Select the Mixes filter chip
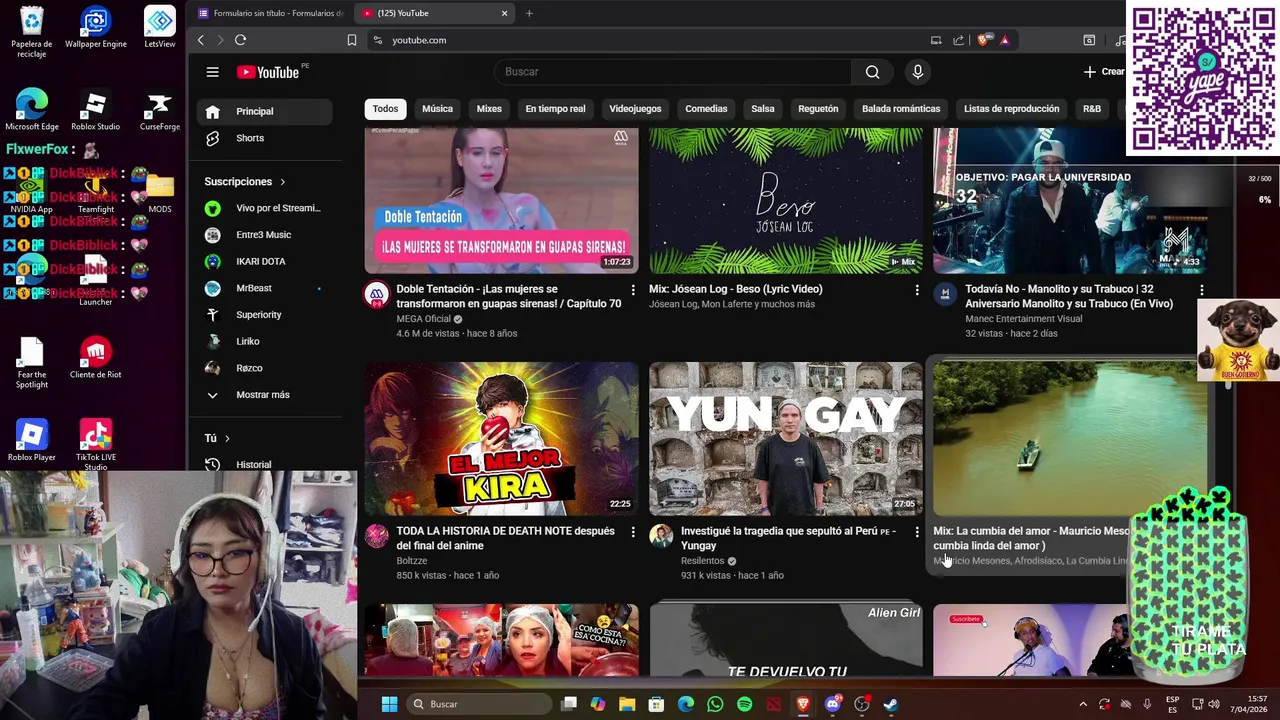The width and height of the screenshot is (1280, 720). (x=489, y=109)
